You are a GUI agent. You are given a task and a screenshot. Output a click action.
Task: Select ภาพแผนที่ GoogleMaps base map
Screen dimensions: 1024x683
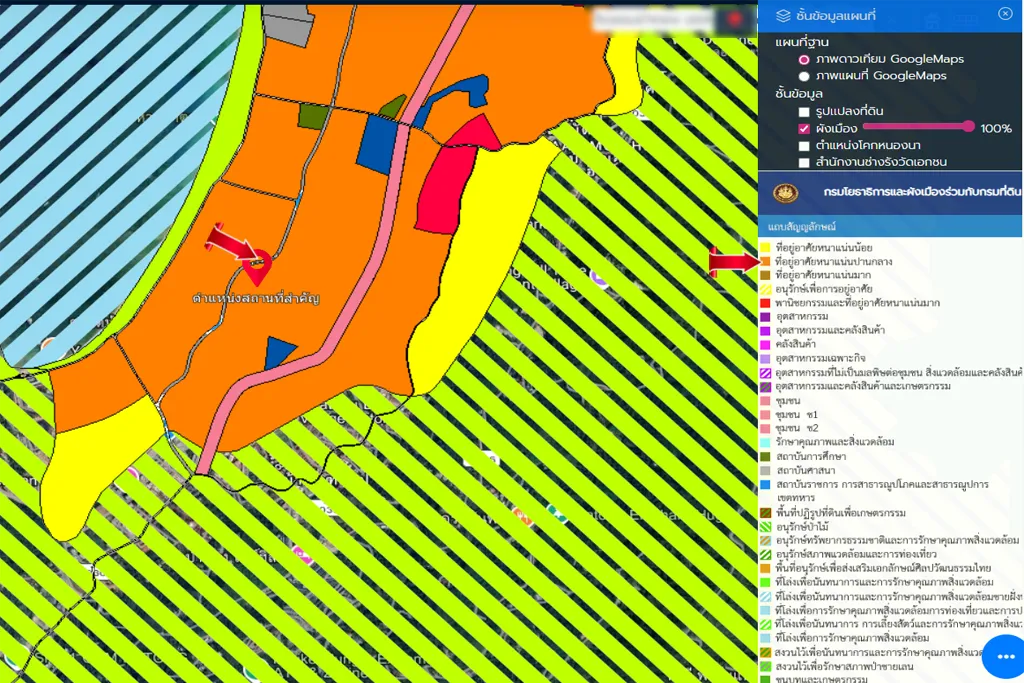coord(804,76)
